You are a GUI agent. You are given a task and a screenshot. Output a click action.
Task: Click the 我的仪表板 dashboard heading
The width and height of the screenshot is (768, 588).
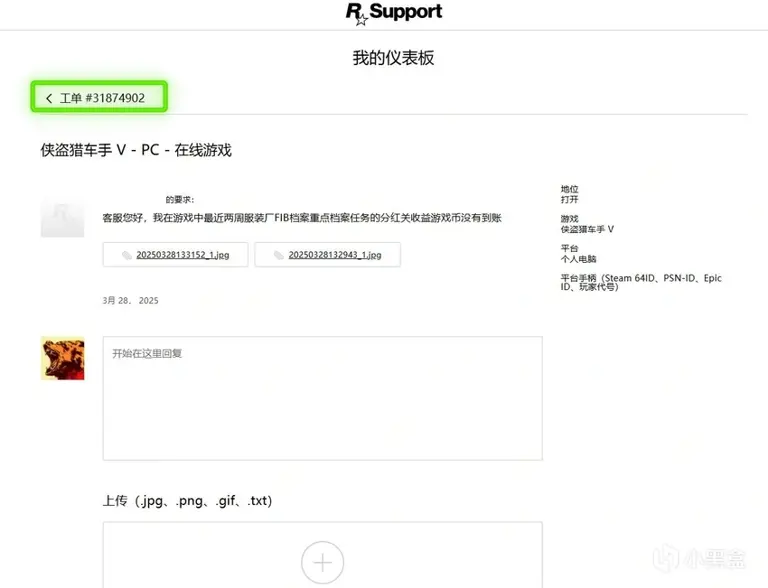click(393, 58)
